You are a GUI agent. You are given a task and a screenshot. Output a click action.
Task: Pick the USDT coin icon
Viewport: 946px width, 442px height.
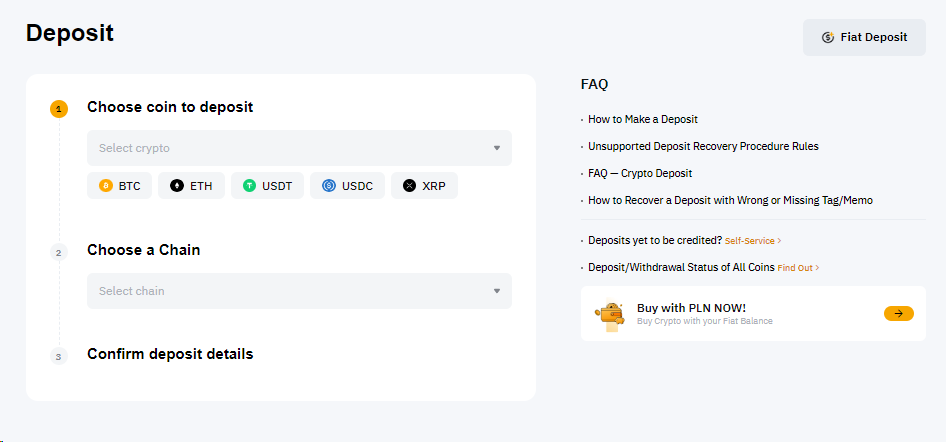click(250, 186)
